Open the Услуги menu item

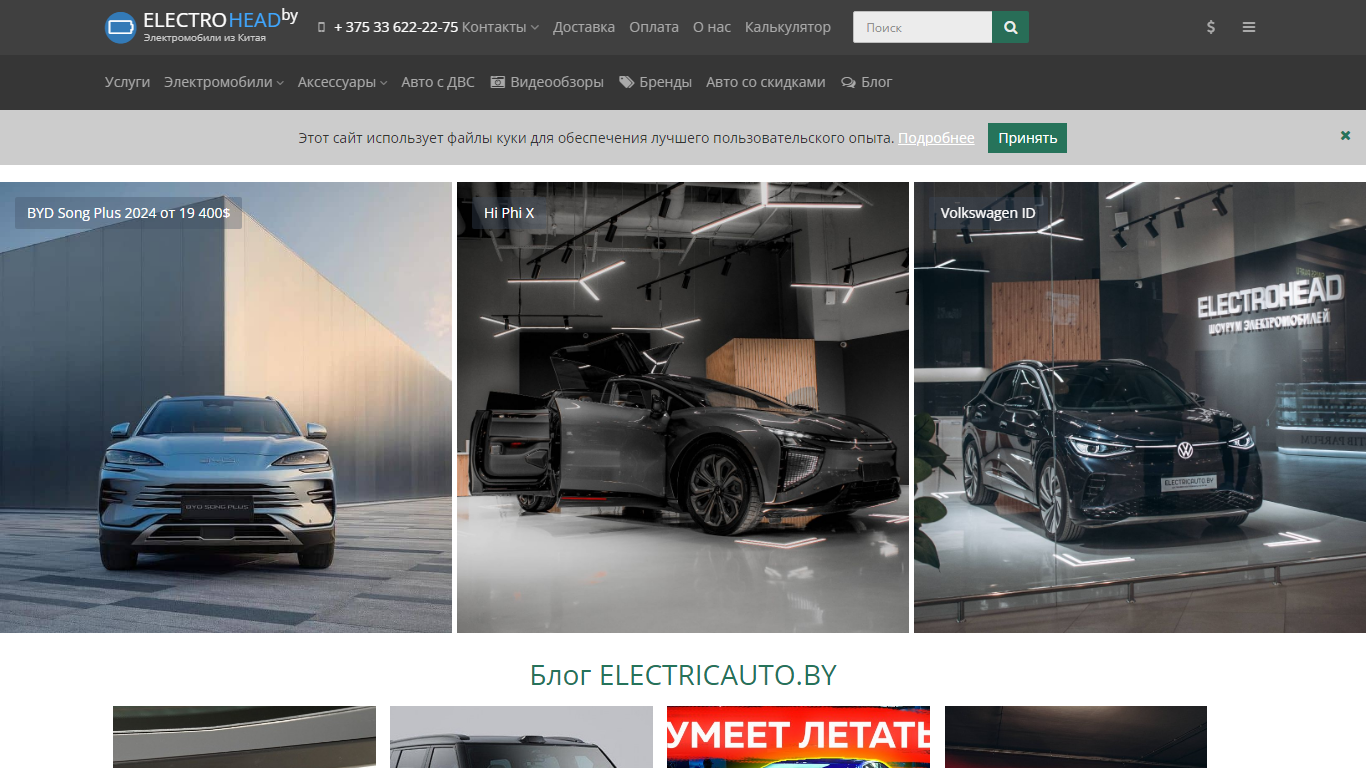tap(127, 82)
